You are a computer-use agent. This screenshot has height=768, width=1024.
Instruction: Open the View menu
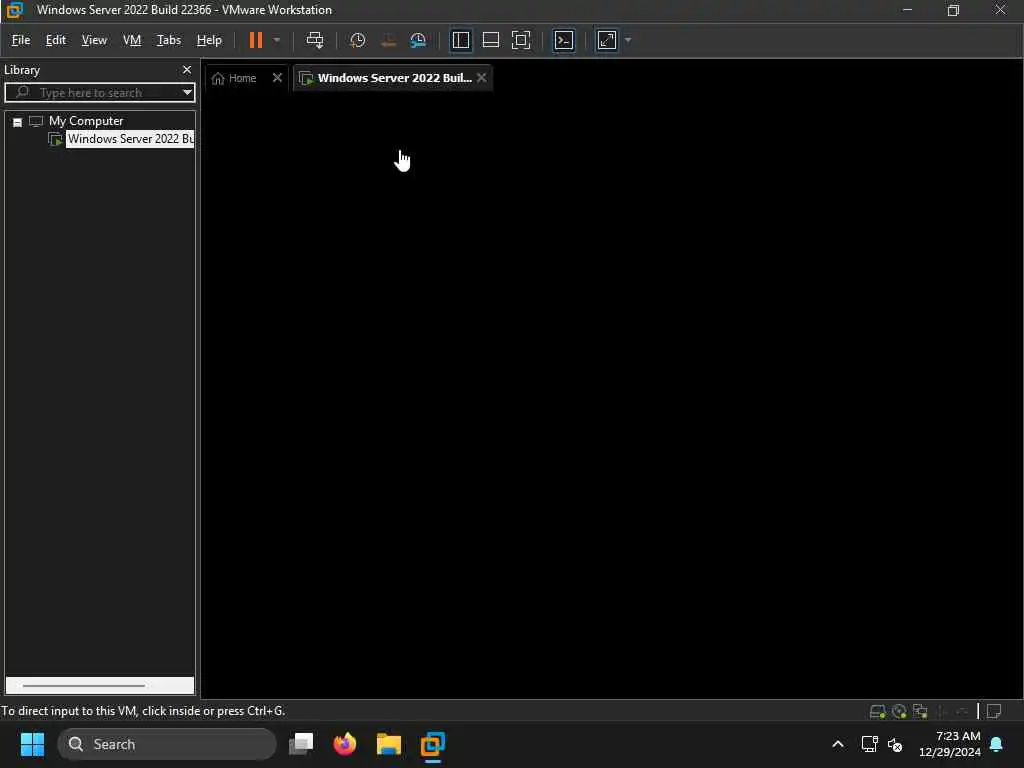coord(94,40)
